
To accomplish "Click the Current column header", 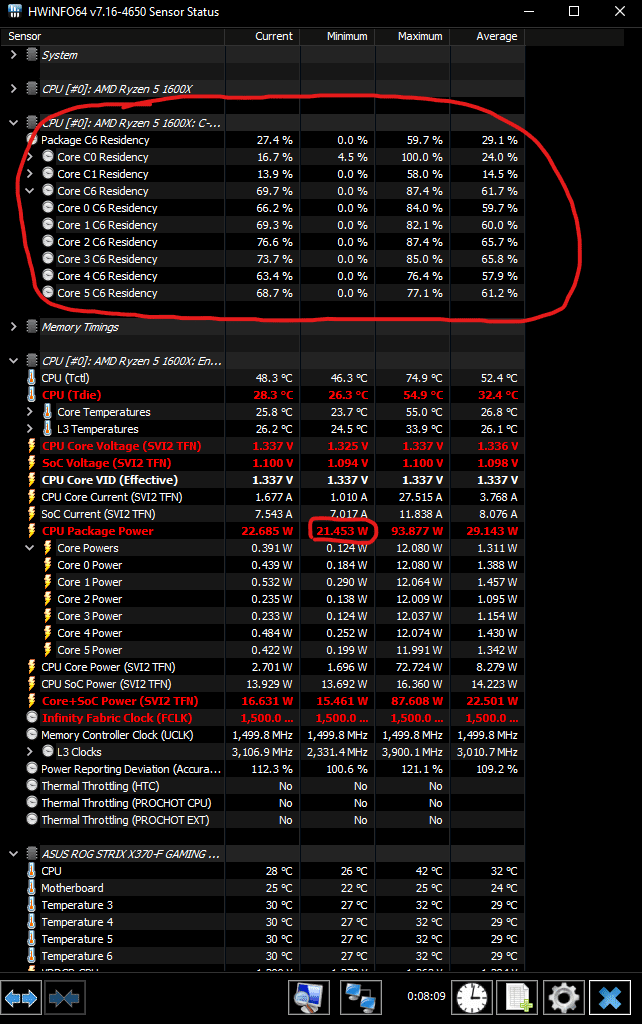I will coord(263,36).
